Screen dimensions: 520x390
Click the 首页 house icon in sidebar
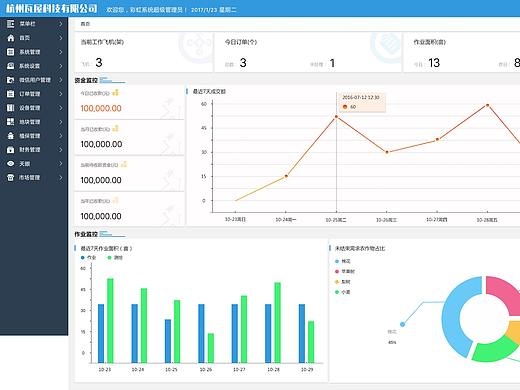[x=11, y=38]
